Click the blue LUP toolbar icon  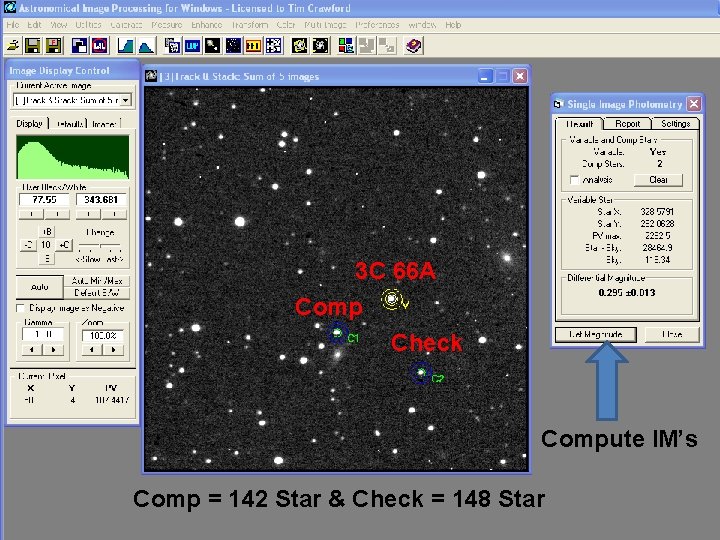coord(192,45)
